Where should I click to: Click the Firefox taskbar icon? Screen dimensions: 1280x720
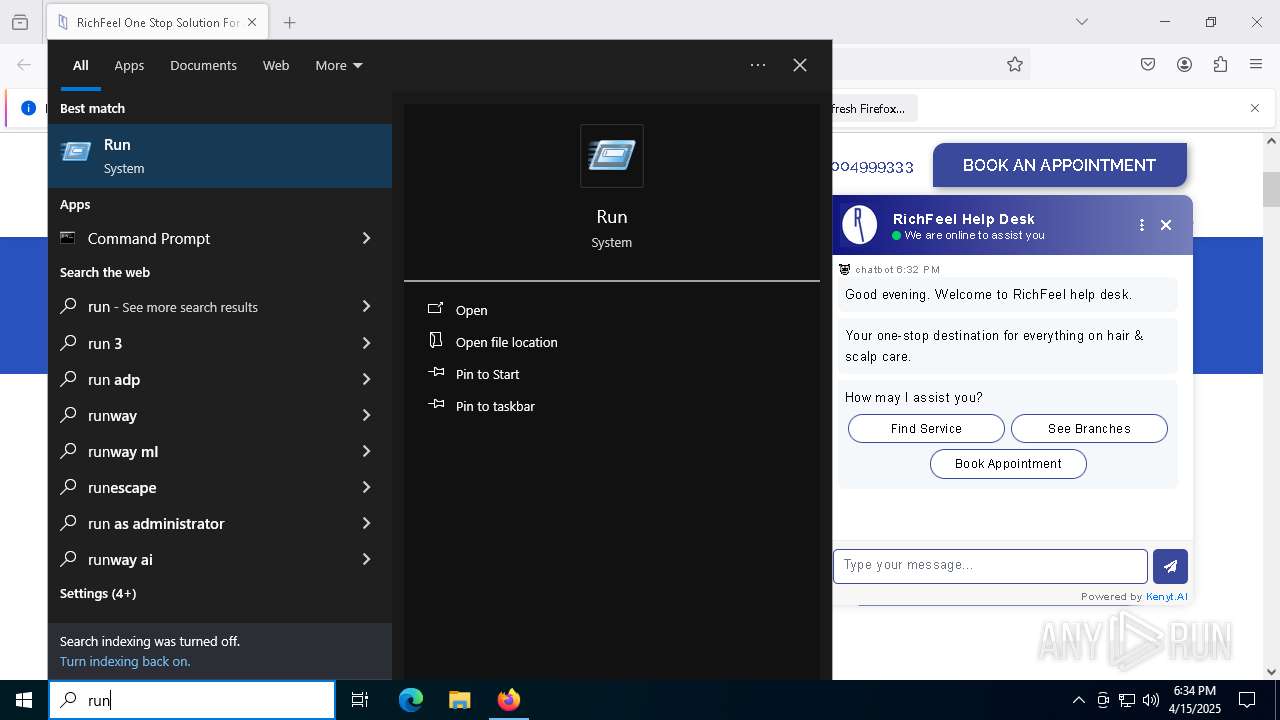point(508,700)
